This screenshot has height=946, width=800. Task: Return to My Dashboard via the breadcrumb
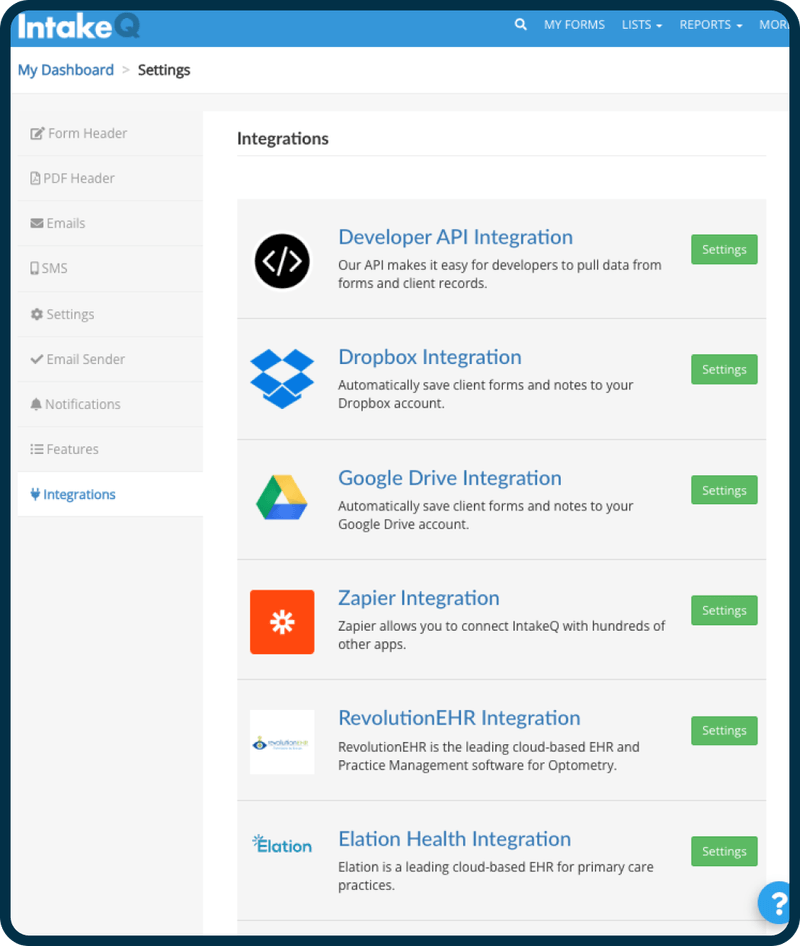click(x=65, y=70)
